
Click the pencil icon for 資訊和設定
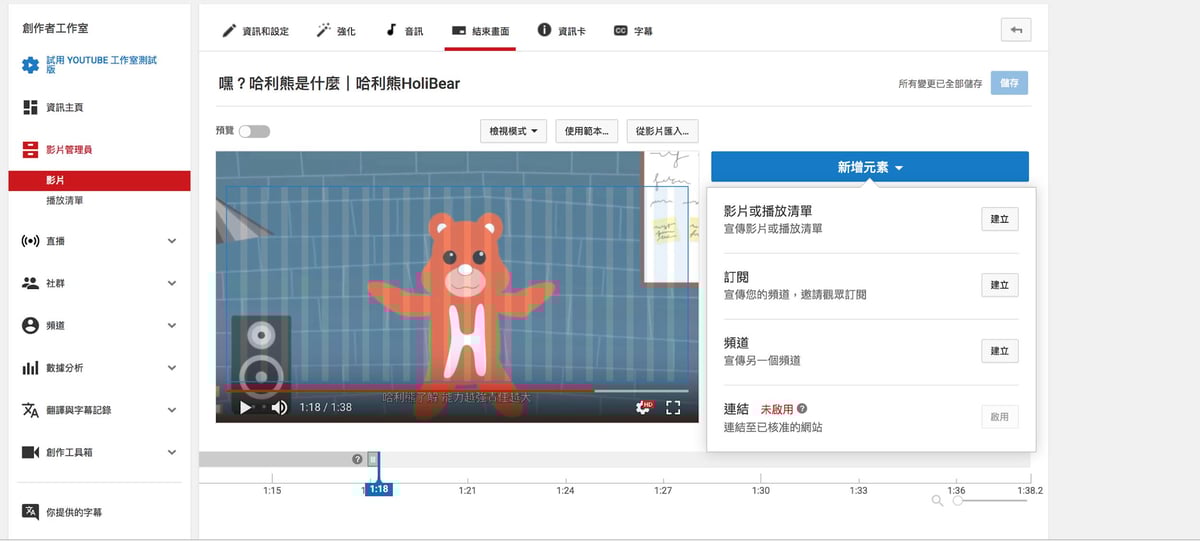[229, 30]
